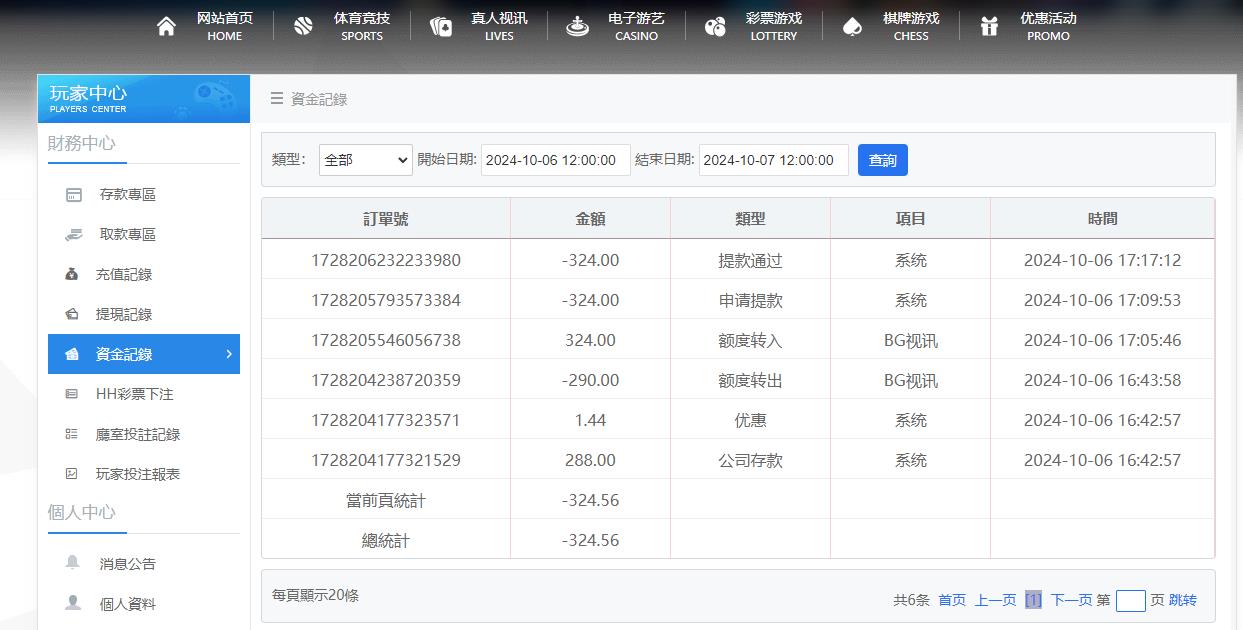The image size is (1243, 630).
Task: Click the page jump input before 跳转
Action: coord(1131,600)
